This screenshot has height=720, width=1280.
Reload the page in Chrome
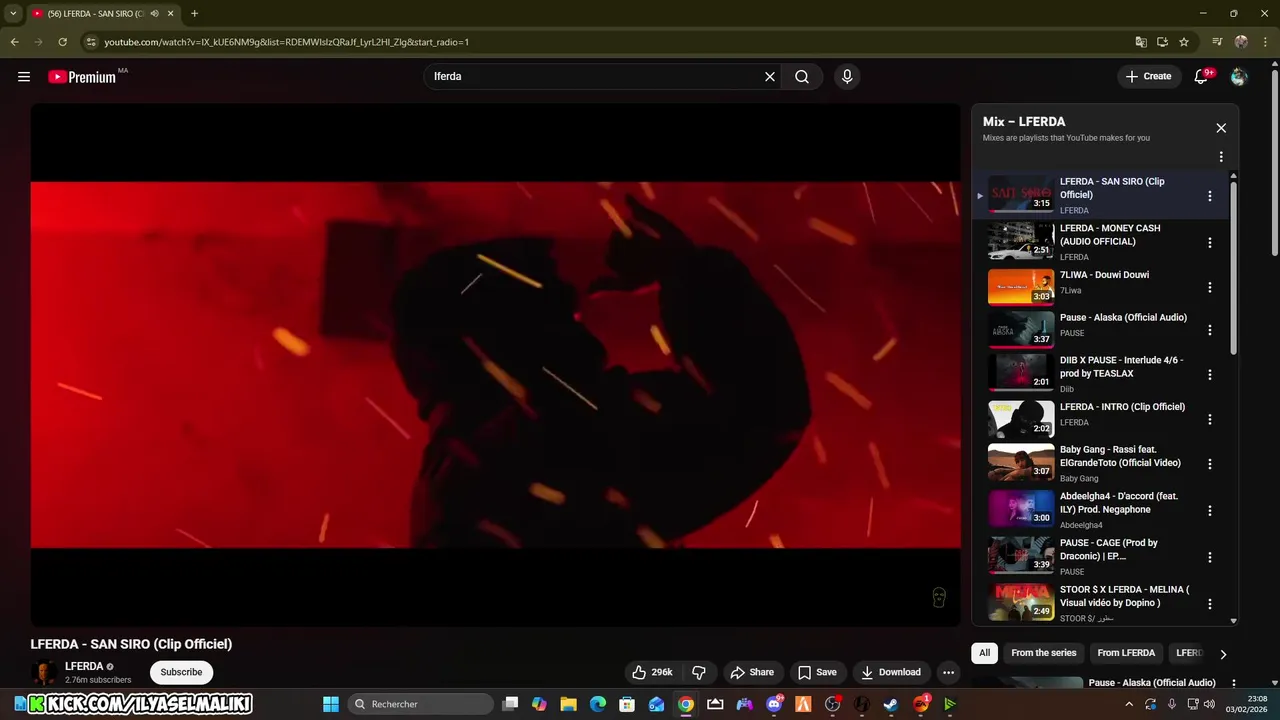coord(62,42)
